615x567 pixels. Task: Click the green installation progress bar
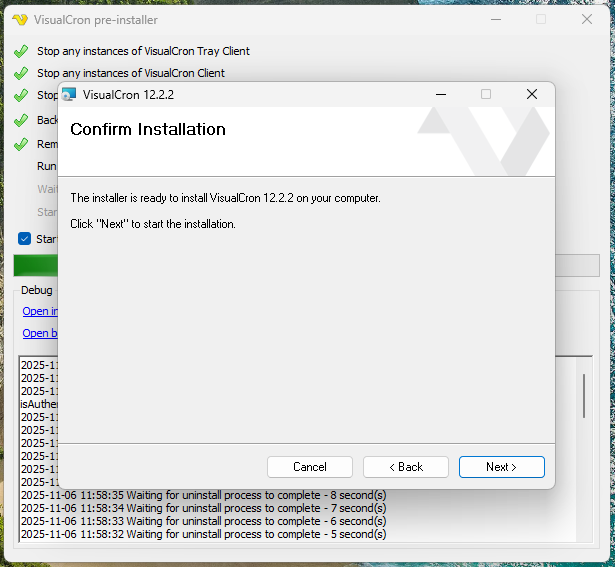pos(35,265)
